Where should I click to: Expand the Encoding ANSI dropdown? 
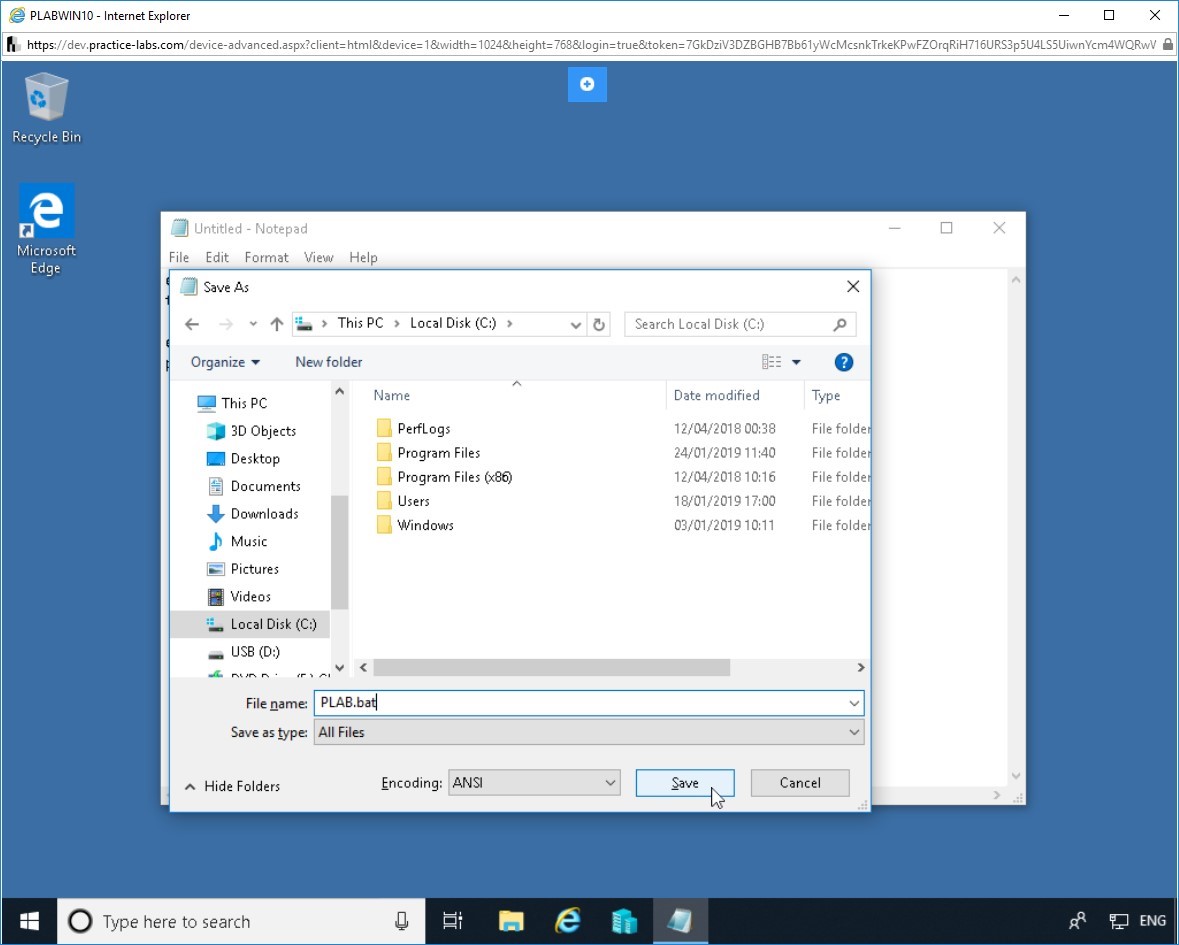coord(534,783)
